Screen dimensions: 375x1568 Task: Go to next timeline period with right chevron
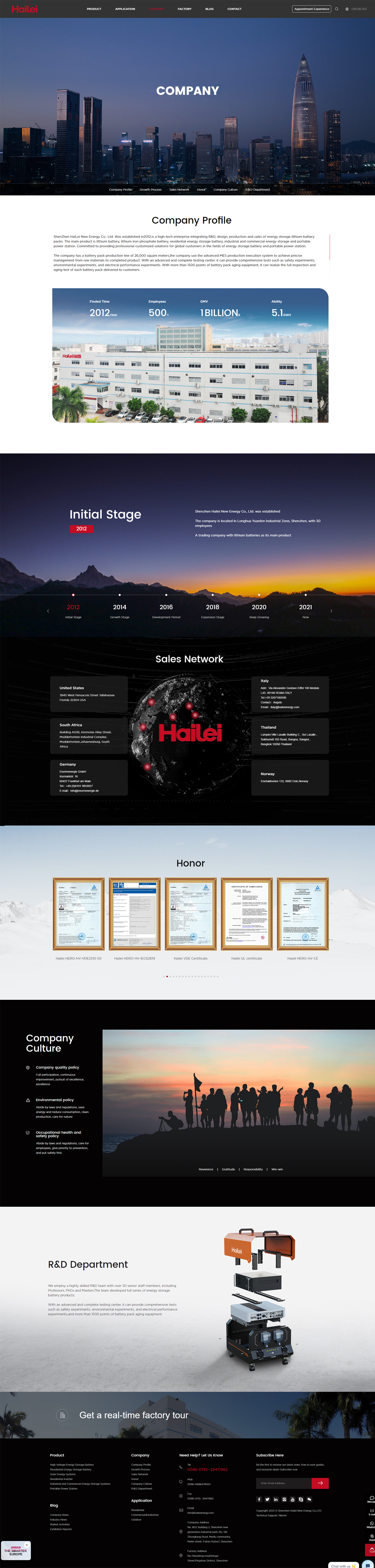[331, 611]
